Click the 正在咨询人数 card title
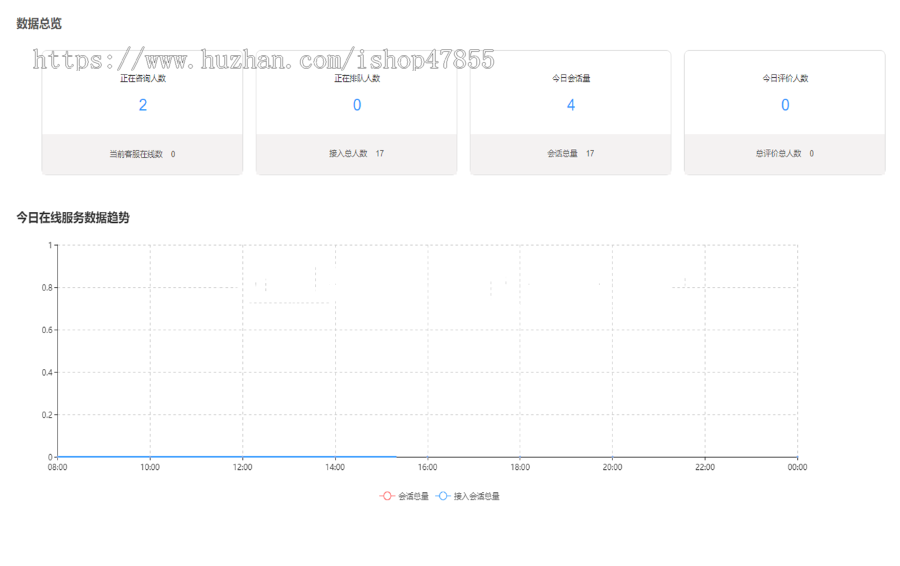The width and height of the screenshot is (900, 566). point(143,78)
